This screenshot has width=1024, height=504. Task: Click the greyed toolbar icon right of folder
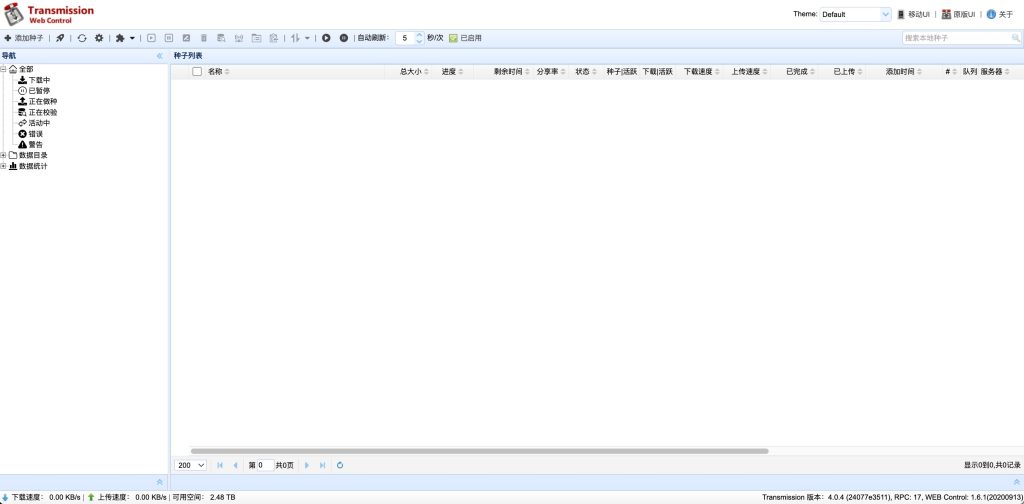click(274, 39)
